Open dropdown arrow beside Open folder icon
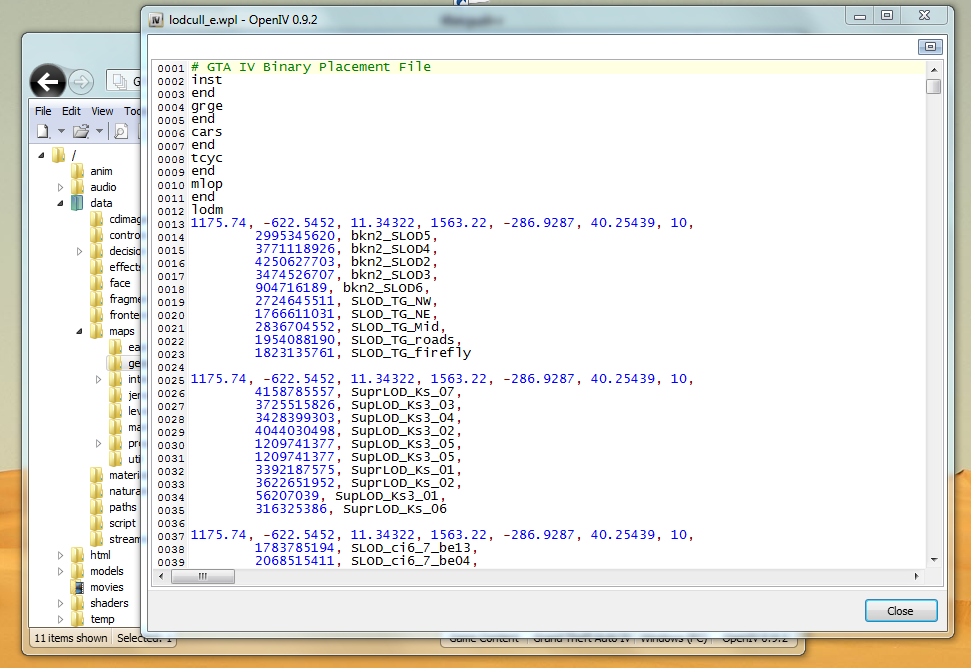This screenshot has height=668, width=971. coord(99,131)
